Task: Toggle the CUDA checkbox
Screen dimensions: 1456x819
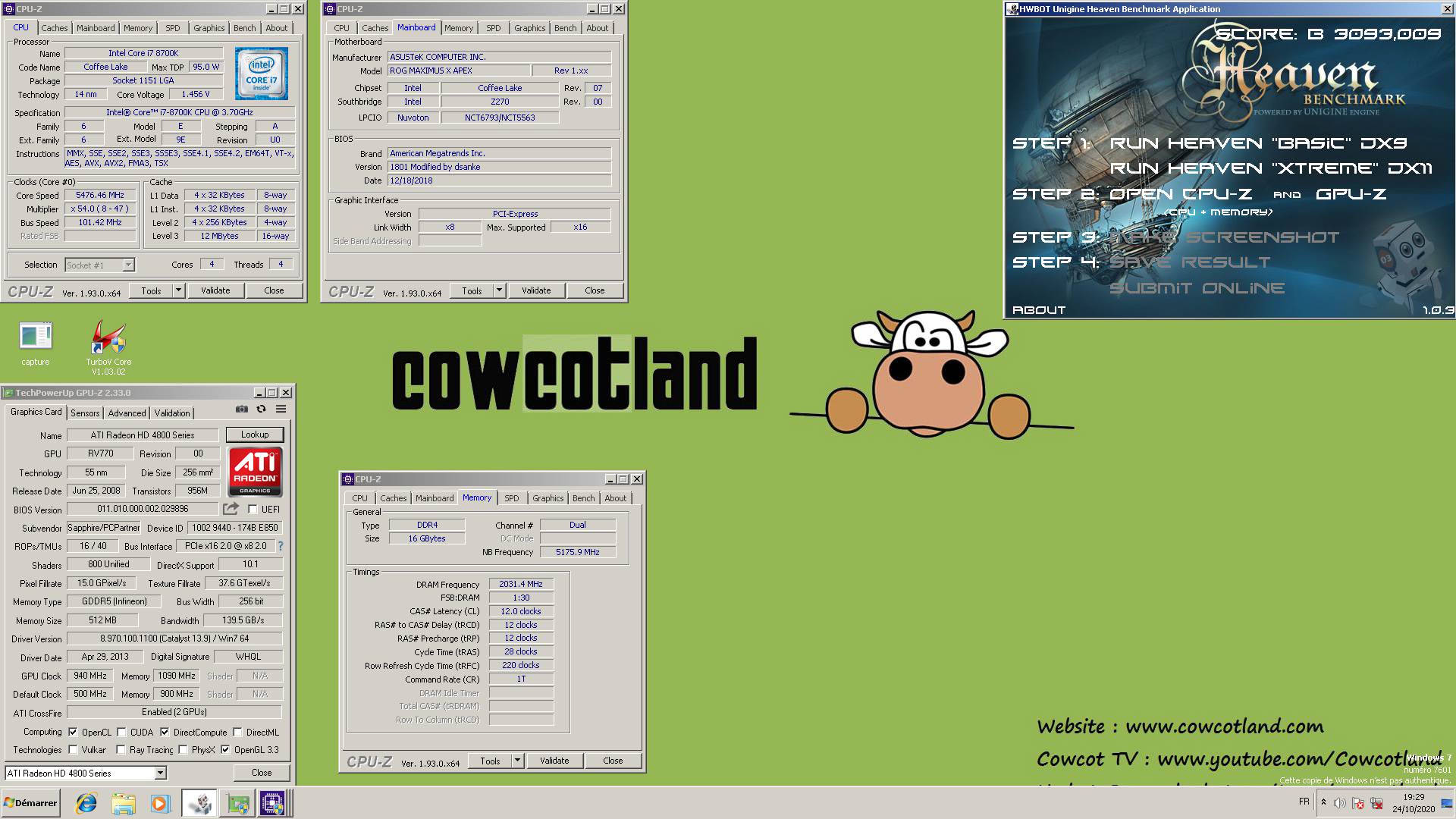Action: [x=121, y=733]
